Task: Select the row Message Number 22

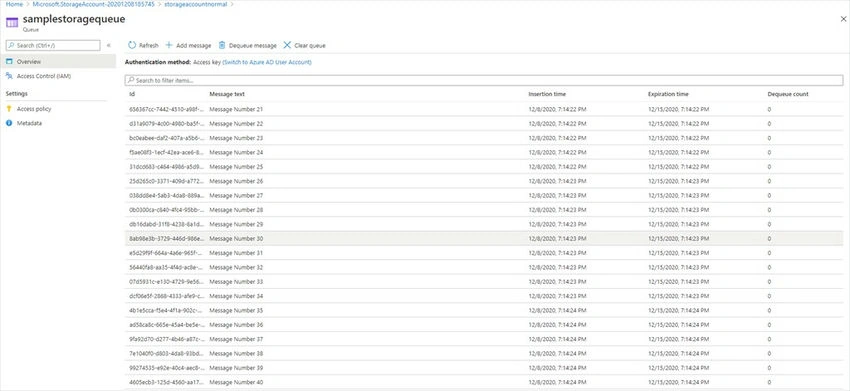Action: [484, 124]
